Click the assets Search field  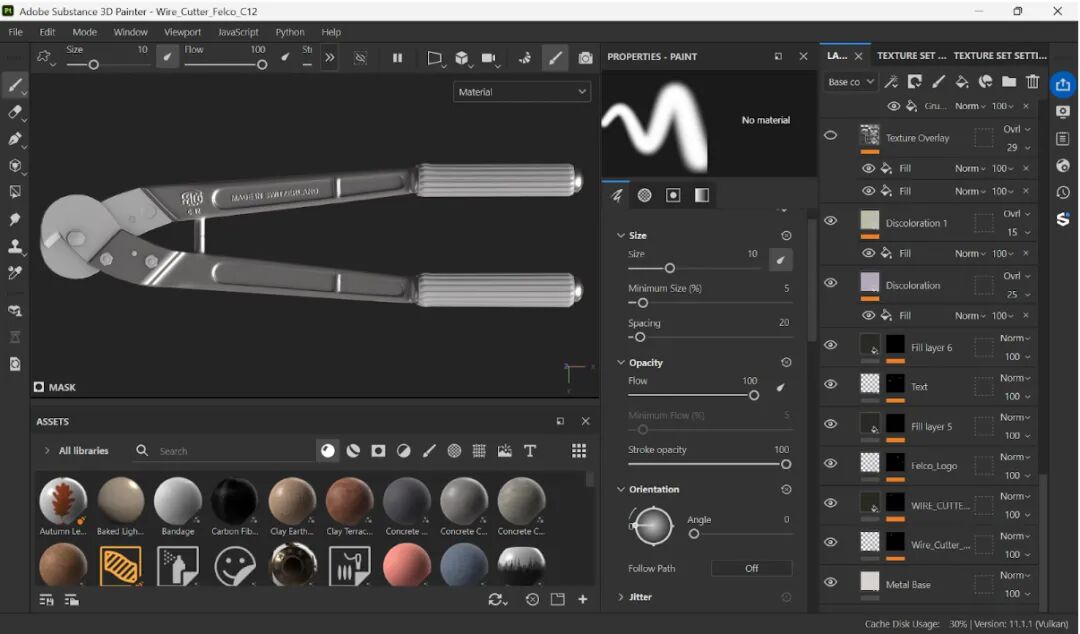tap(234, 451)
